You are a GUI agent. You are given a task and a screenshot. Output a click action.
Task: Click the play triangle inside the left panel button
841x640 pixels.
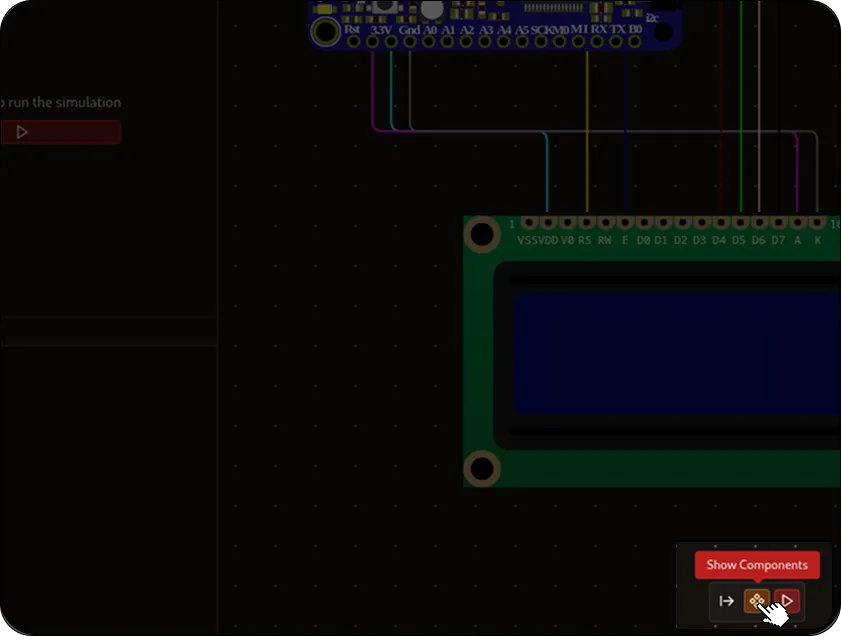[x=23, y=131]
